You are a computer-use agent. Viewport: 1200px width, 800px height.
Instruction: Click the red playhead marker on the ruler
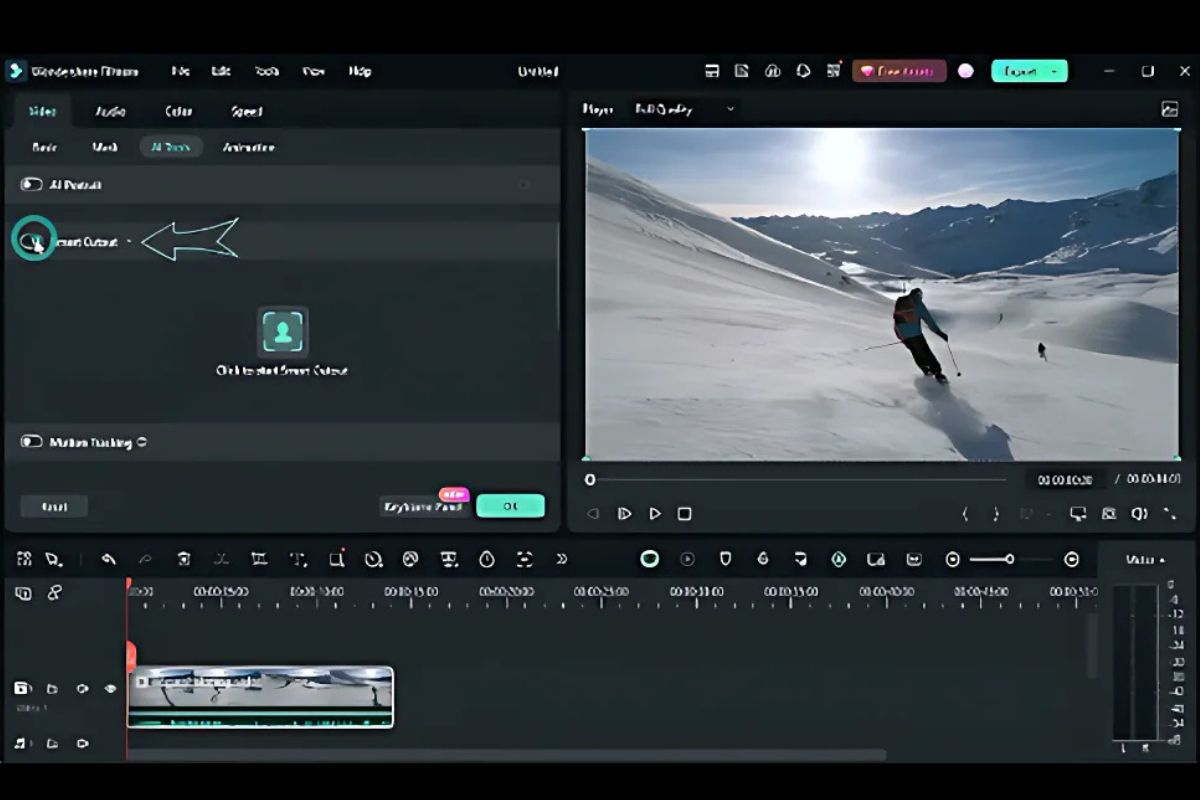click(128, 583)
